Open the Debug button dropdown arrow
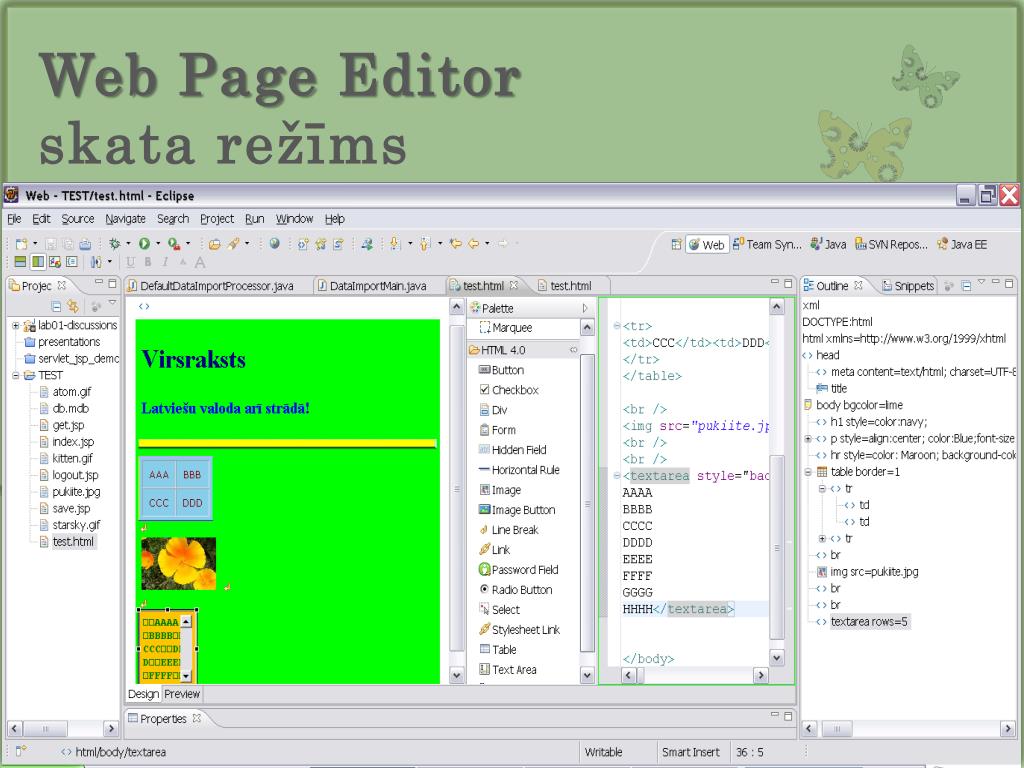This screenshot has height=768, width=1024. click(128, 244)
